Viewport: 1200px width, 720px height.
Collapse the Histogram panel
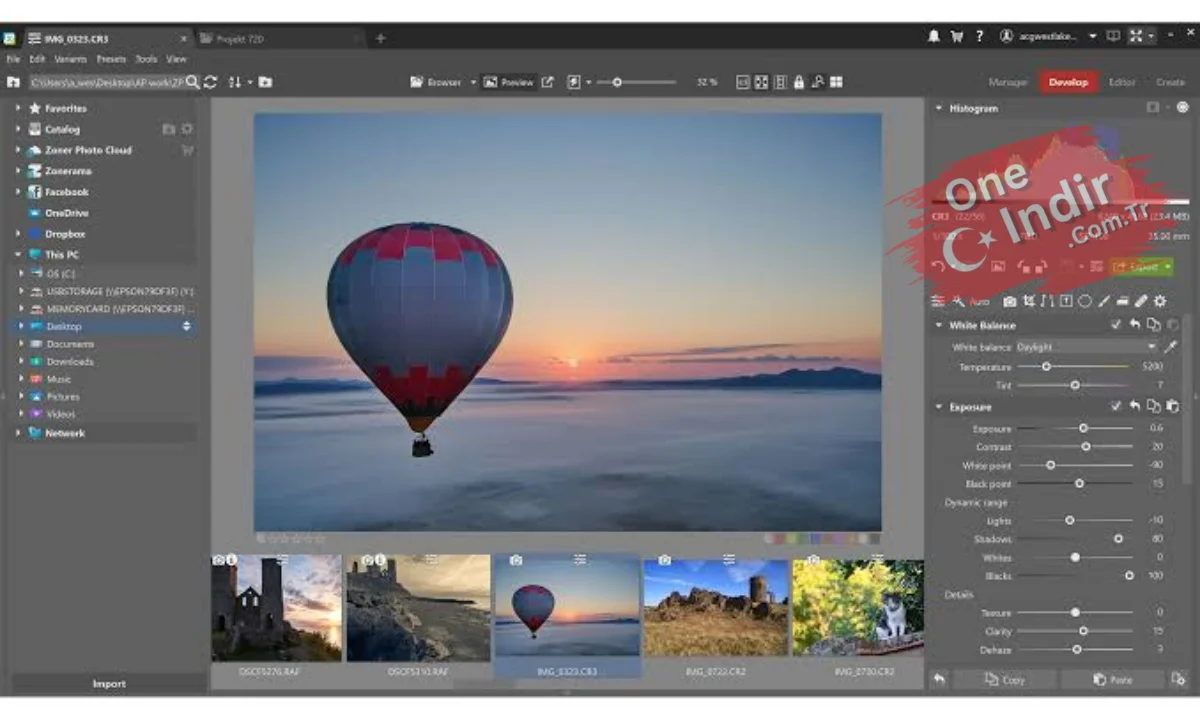939,108
